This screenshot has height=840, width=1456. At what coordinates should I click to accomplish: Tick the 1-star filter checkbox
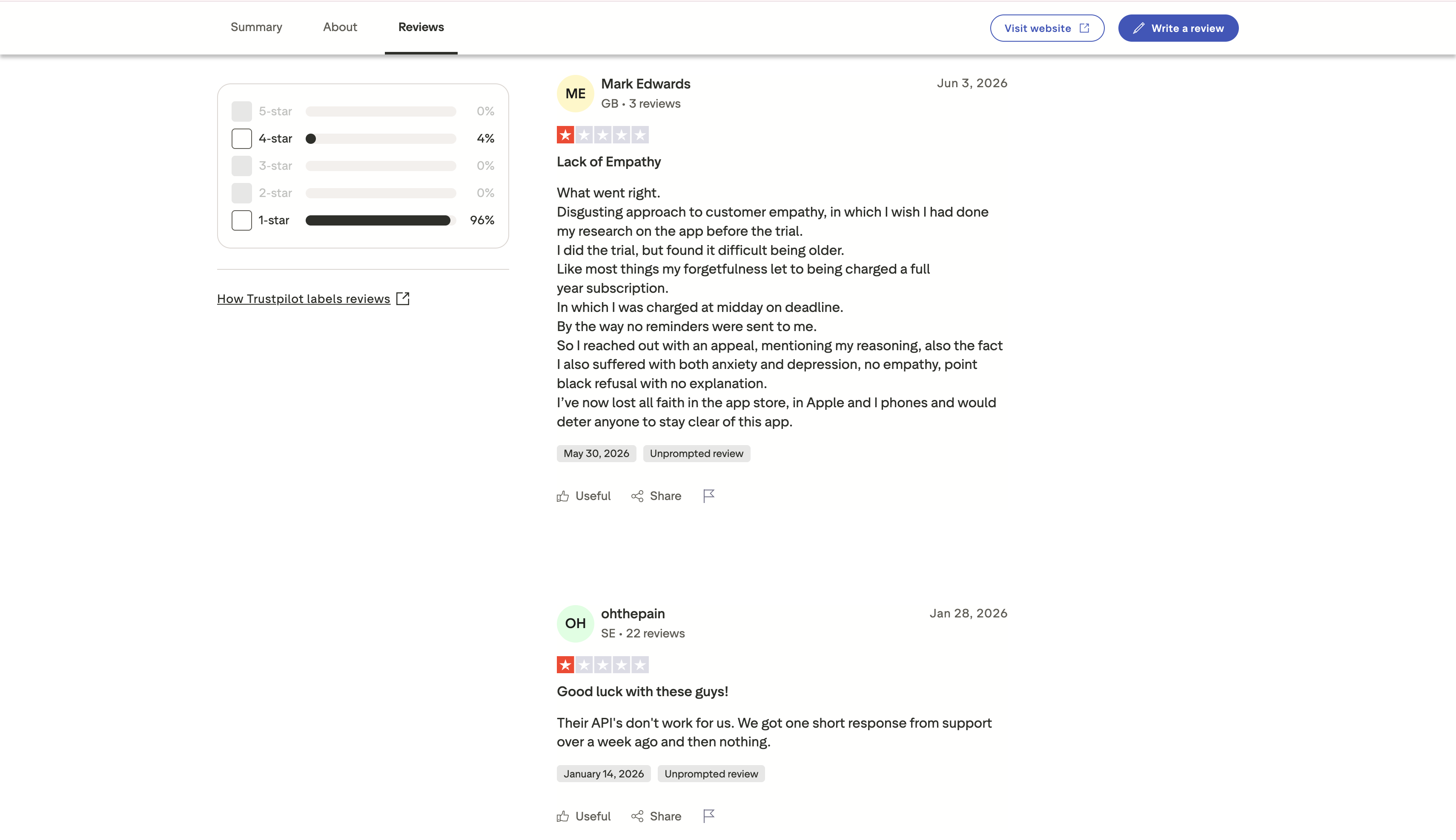[x=242, y=220]
